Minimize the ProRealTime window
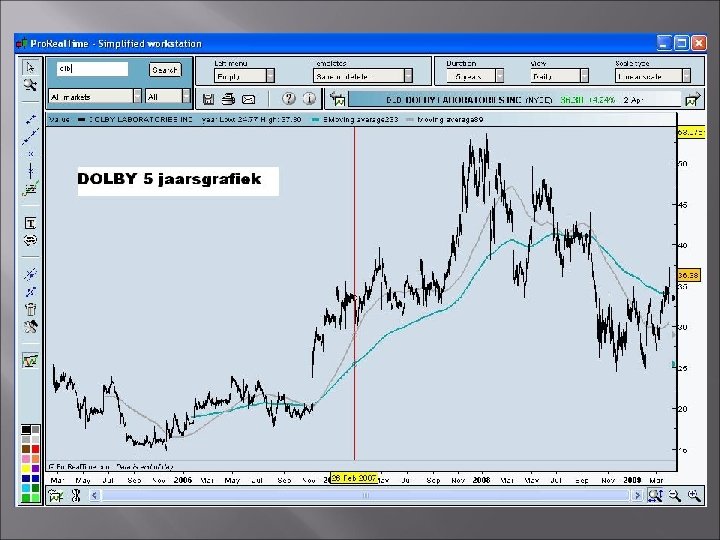This screenshot has width=720, height=540. [664, 43]
